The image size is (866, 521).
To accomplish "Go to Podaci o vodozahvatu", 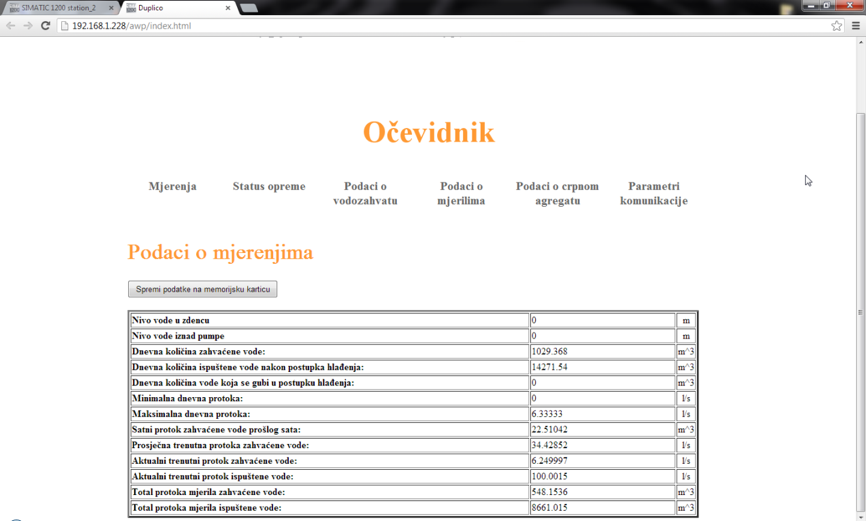I will 365,193.
